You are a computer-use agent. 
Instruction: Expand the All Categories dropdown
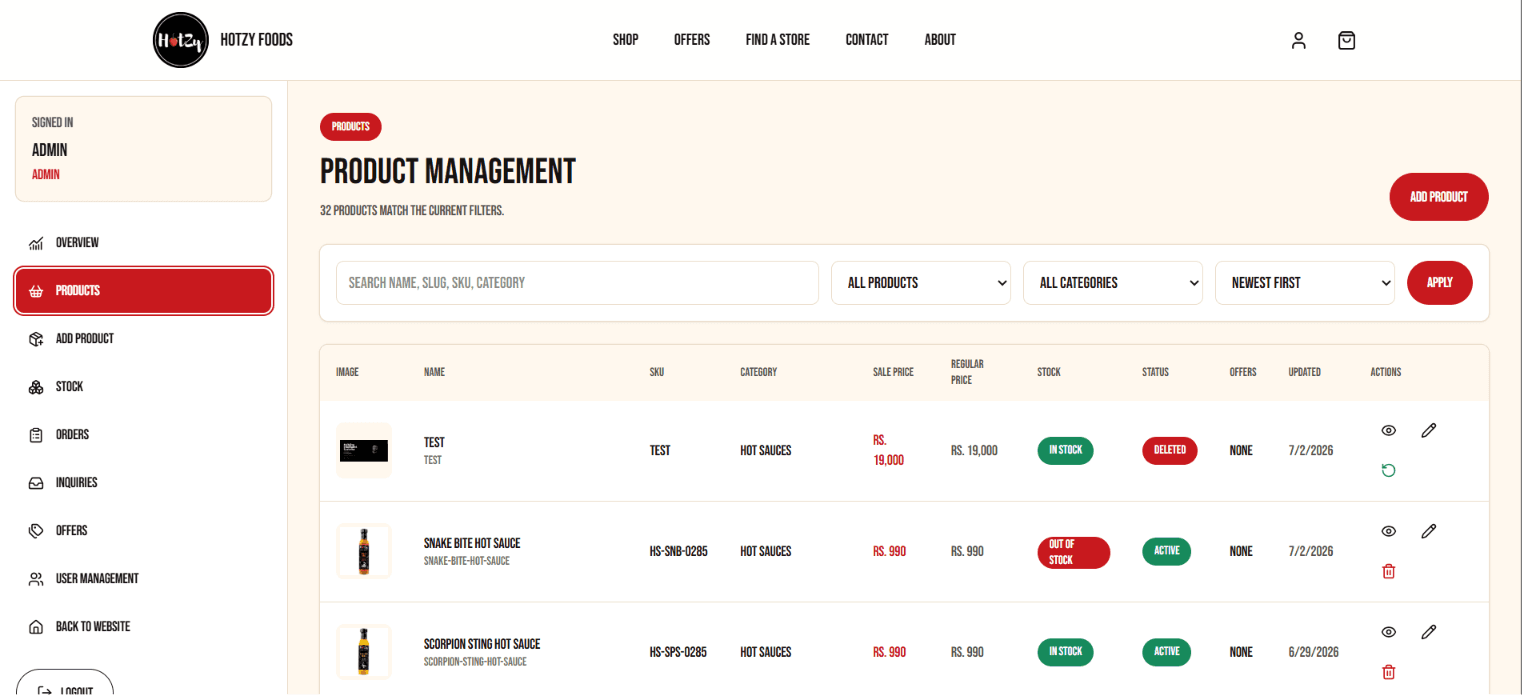[x=1113, y=283]
